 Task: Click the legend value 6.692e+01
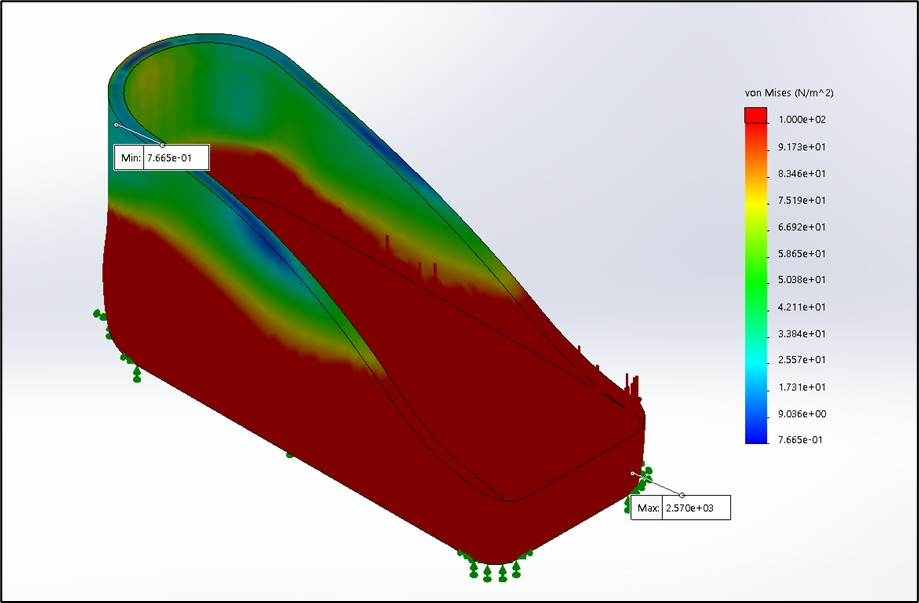(x=802, y=227)
